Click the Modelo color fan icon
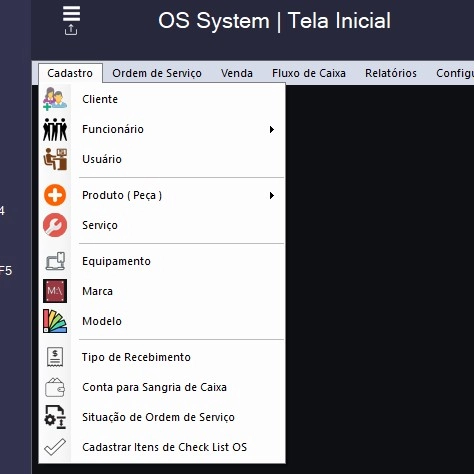This screenshot has width=474, height=474. point(55,321)
